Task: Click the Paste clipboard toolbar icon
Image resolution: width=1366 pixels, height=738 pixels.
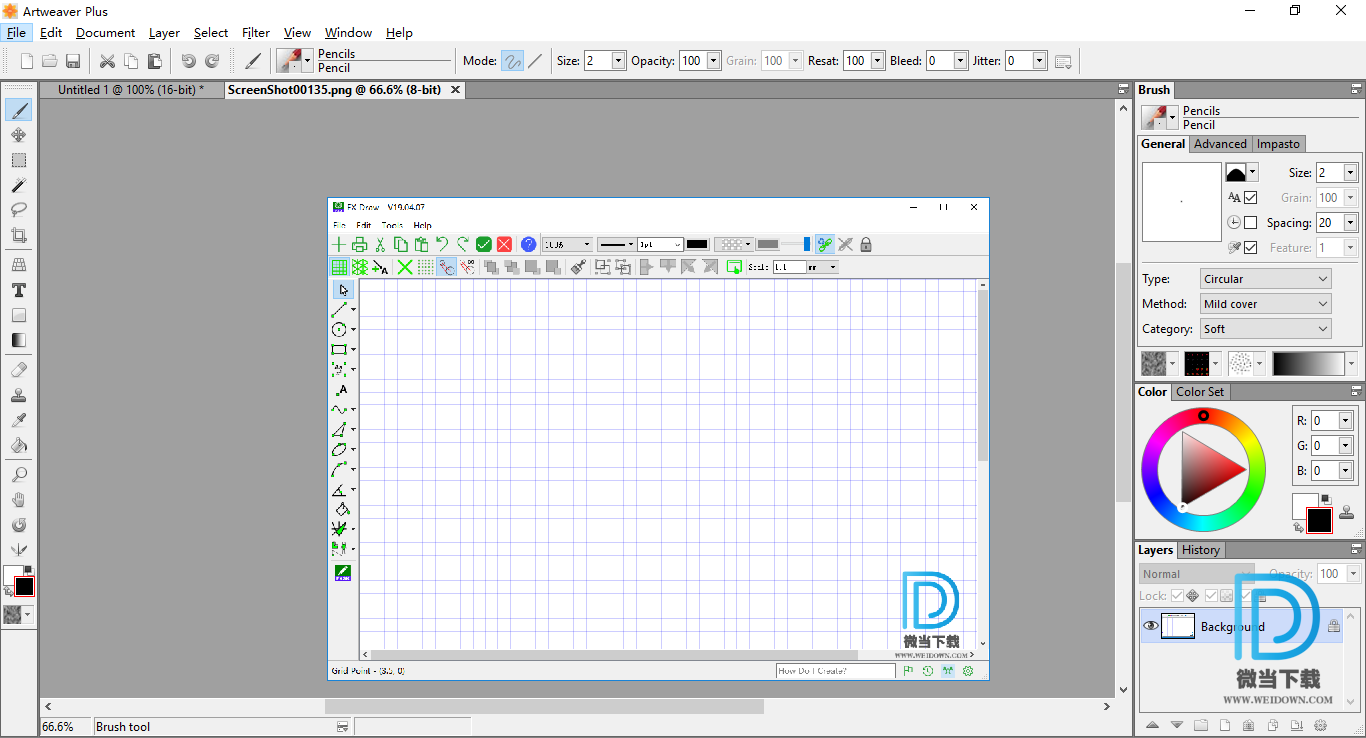Action: pos(155,61)
